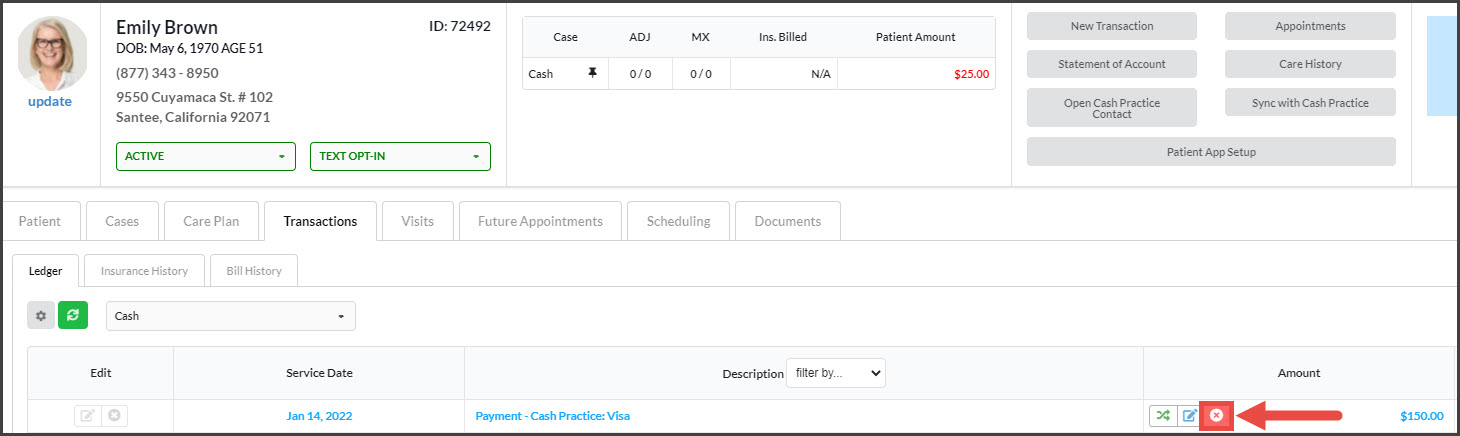Open the TEXT OPT-IN dropdown
1460x436 pixels.
point(400,156)
